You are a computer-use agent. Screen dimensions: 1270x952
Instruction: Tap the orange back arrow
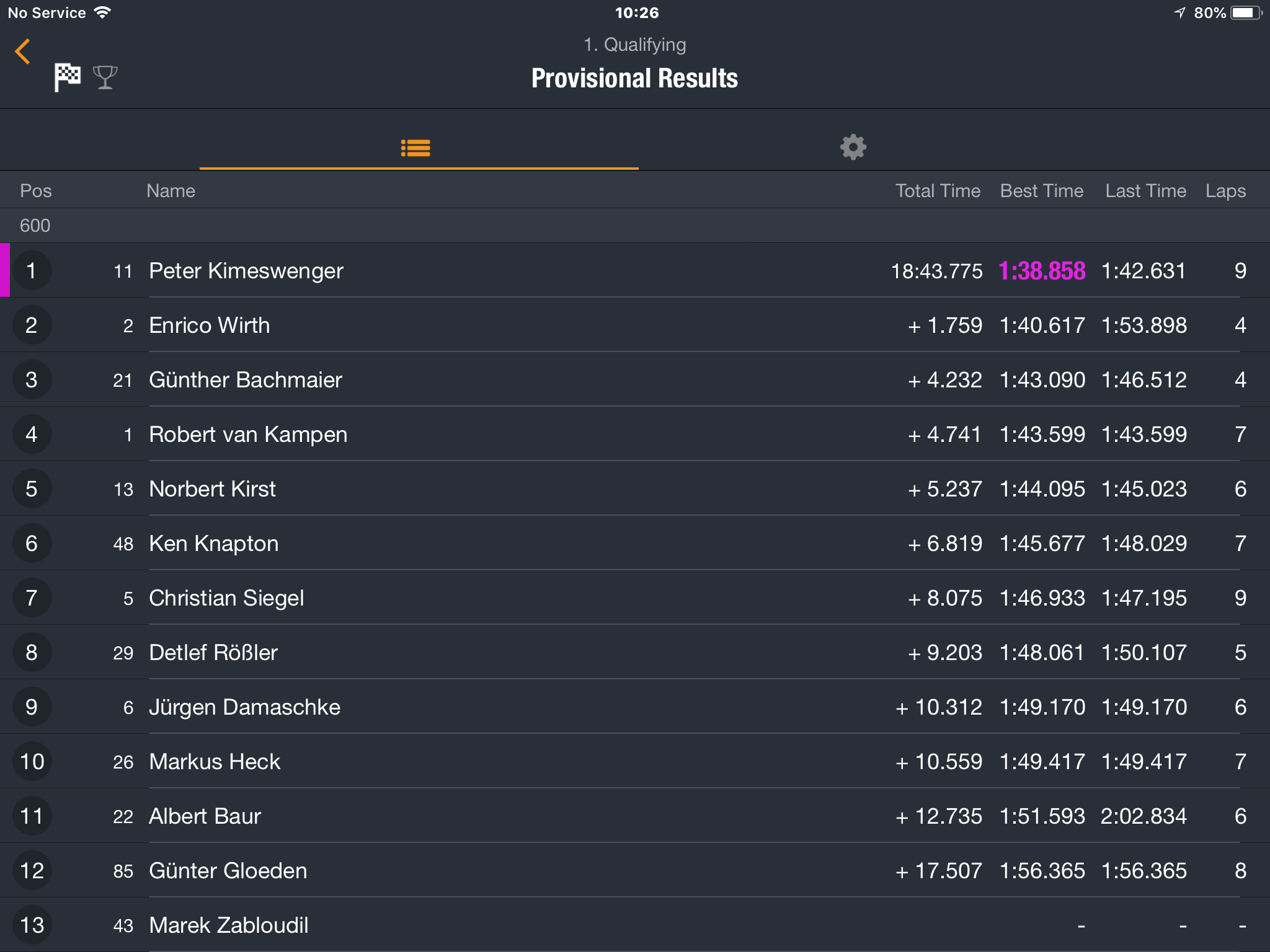[22, 51]
